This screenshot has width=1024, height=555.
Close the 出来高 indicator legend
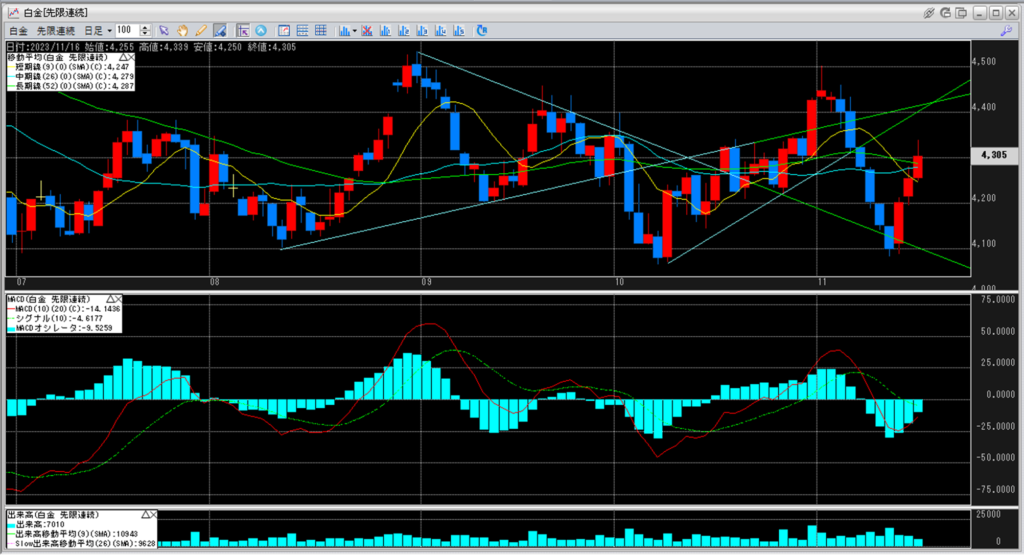pos(153,515)
